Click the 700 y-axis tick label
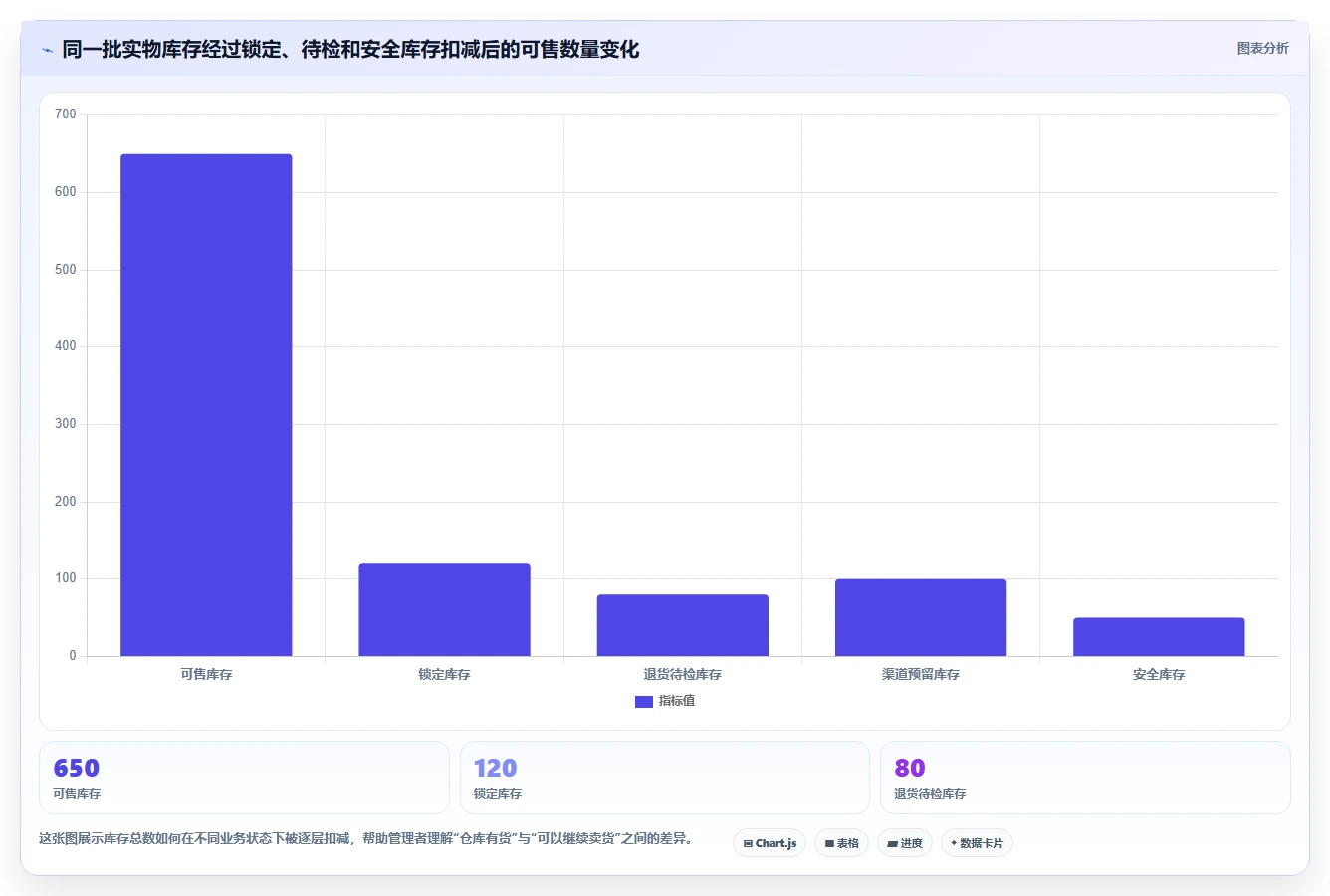 66,114
